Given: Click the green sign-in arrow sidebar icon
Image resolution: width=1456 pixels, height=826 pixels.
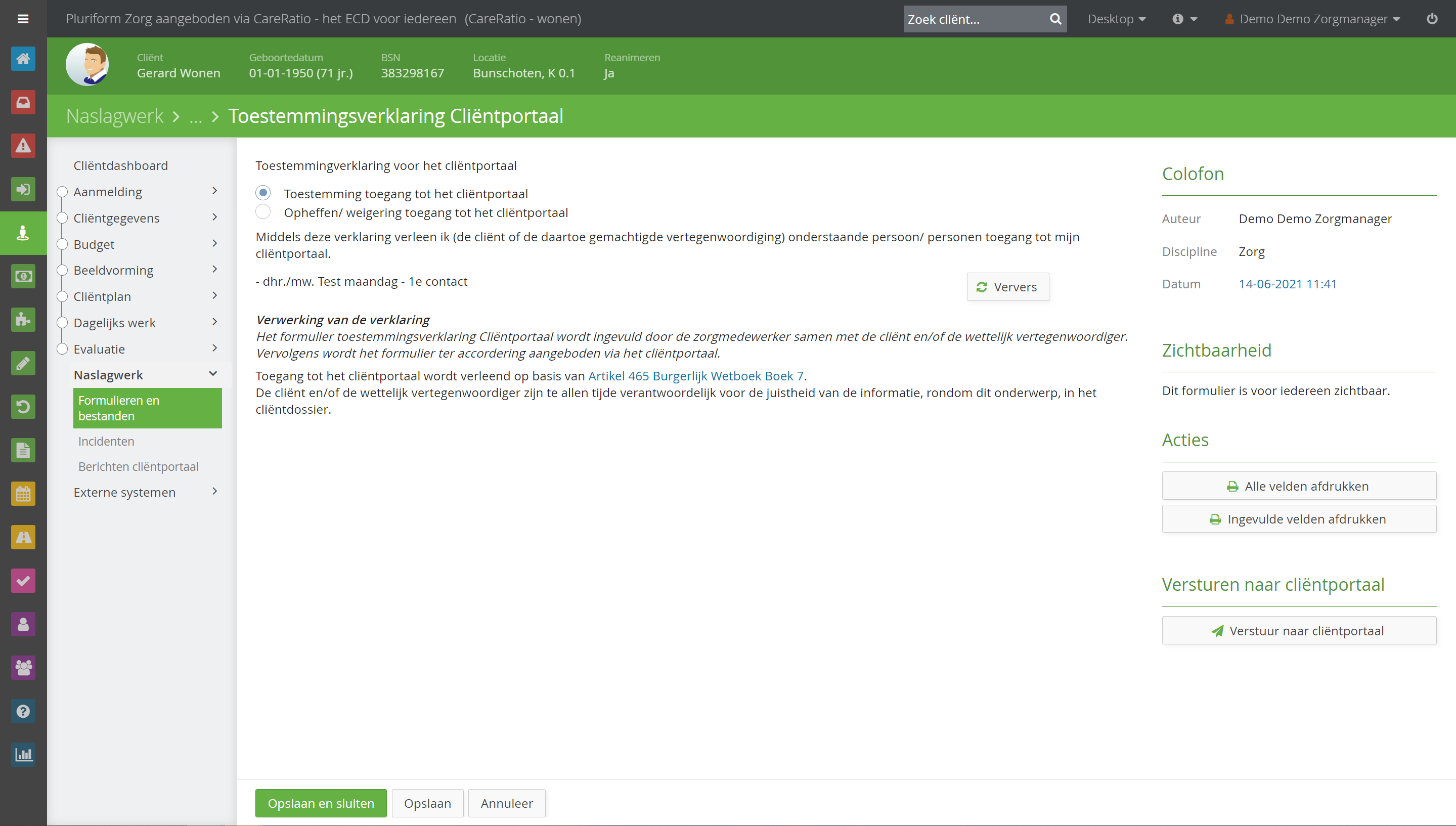Looking at the screenshot, I should click(23, 190).
